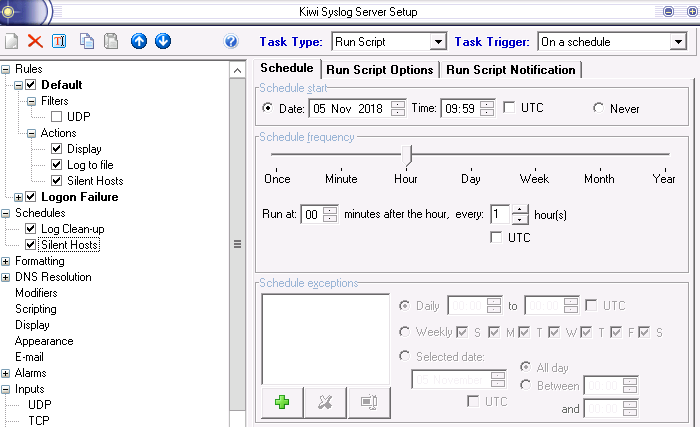700x427 pixels.
Task: Collapse the Schedules node
Action: coord(5,214)
